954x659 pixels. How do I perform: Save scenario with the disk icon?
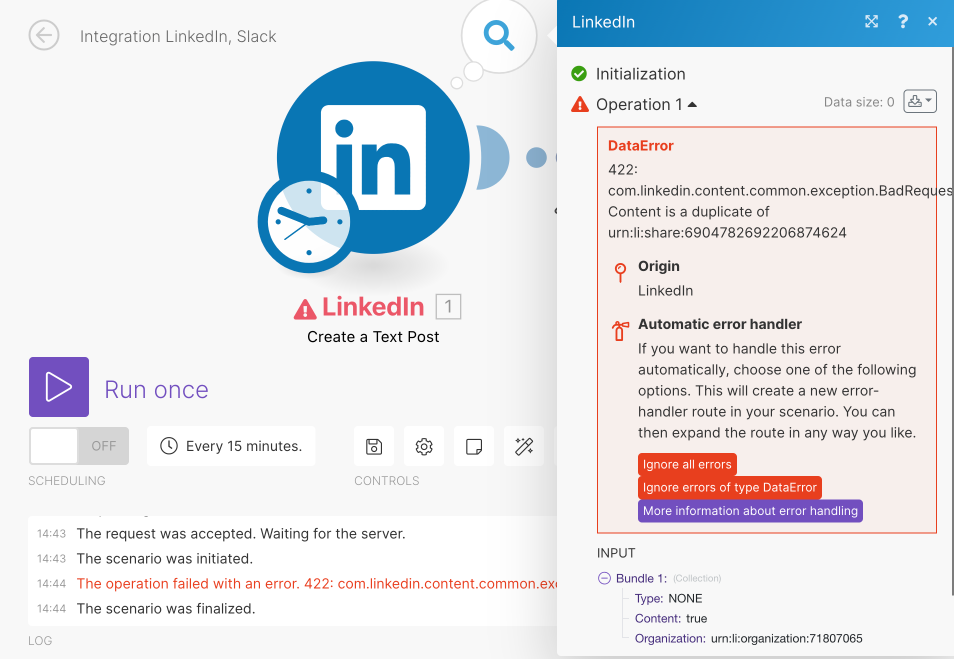374,447
